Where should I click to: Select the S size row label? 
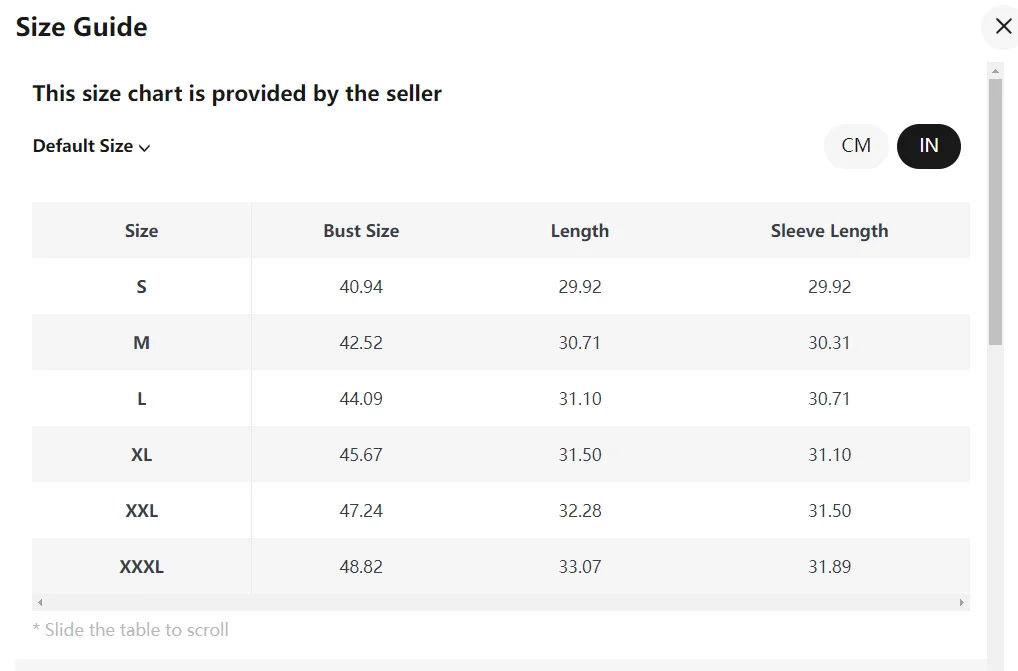(141, 287)
